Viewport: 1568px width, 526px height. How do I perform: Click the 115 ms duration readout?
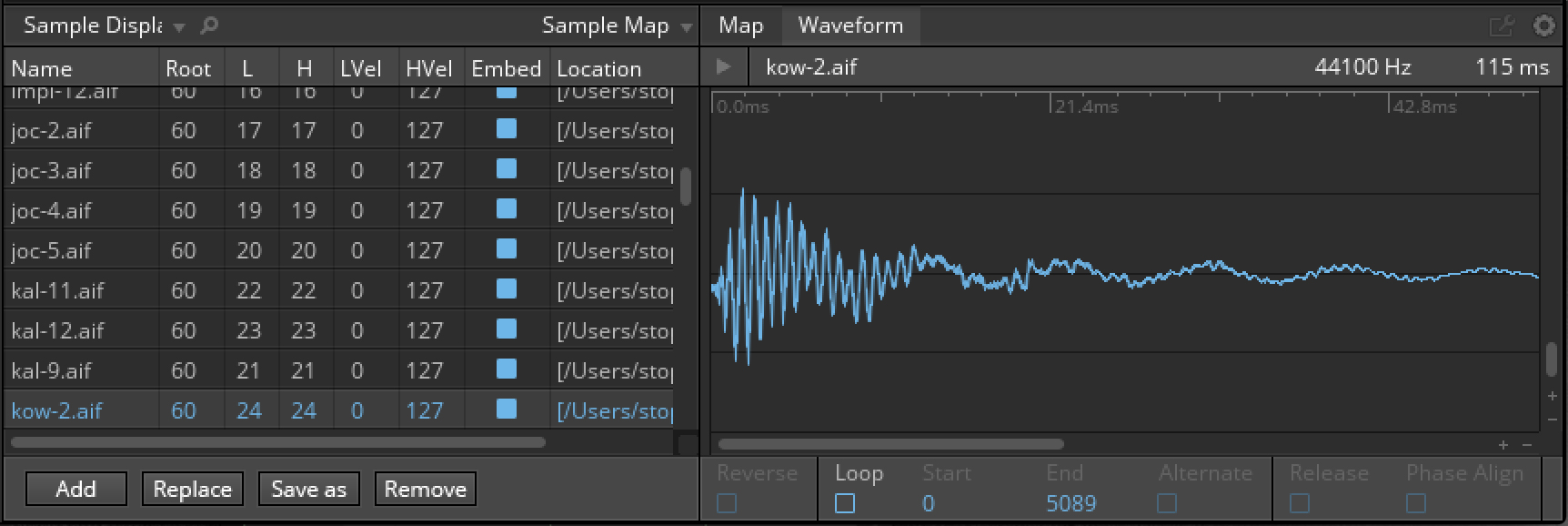tap(1512, 66)
